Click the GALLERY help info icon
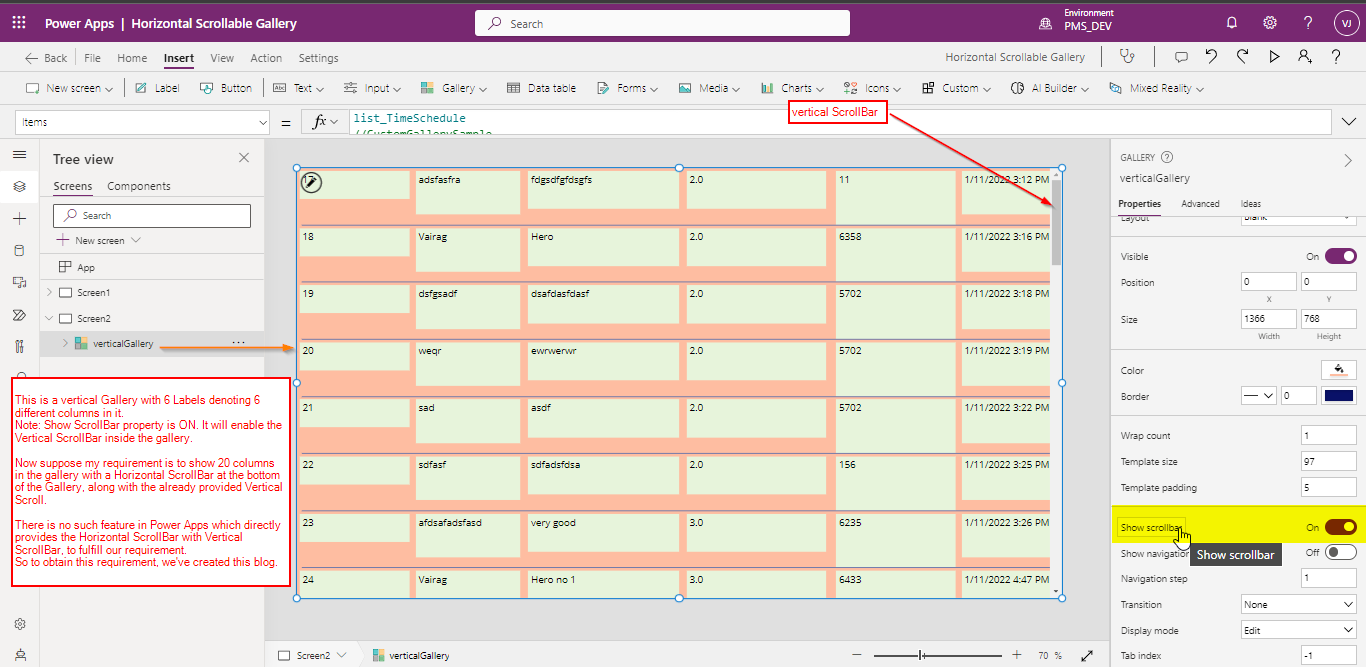The width and height of the screenshot is (1366, 667). point(1167,157)
